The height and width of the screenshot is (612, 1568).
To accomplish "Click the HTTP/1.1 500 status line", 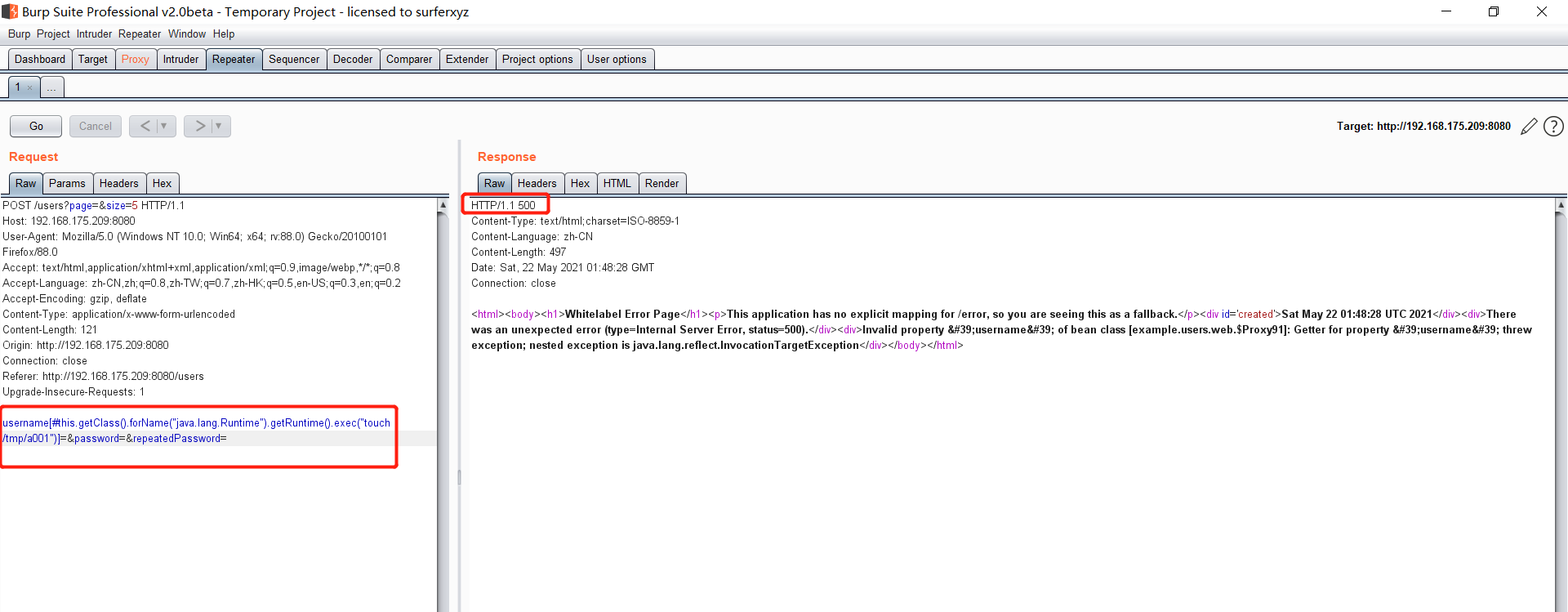I will tap(503, 205).
